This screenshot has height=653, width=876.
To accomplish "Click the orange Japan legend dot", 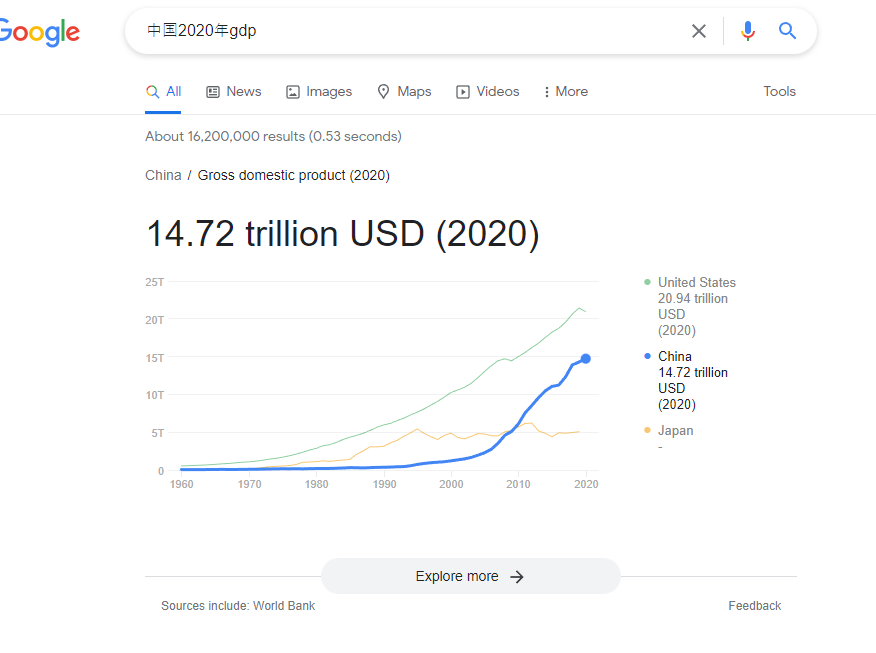I will [648, 430].
